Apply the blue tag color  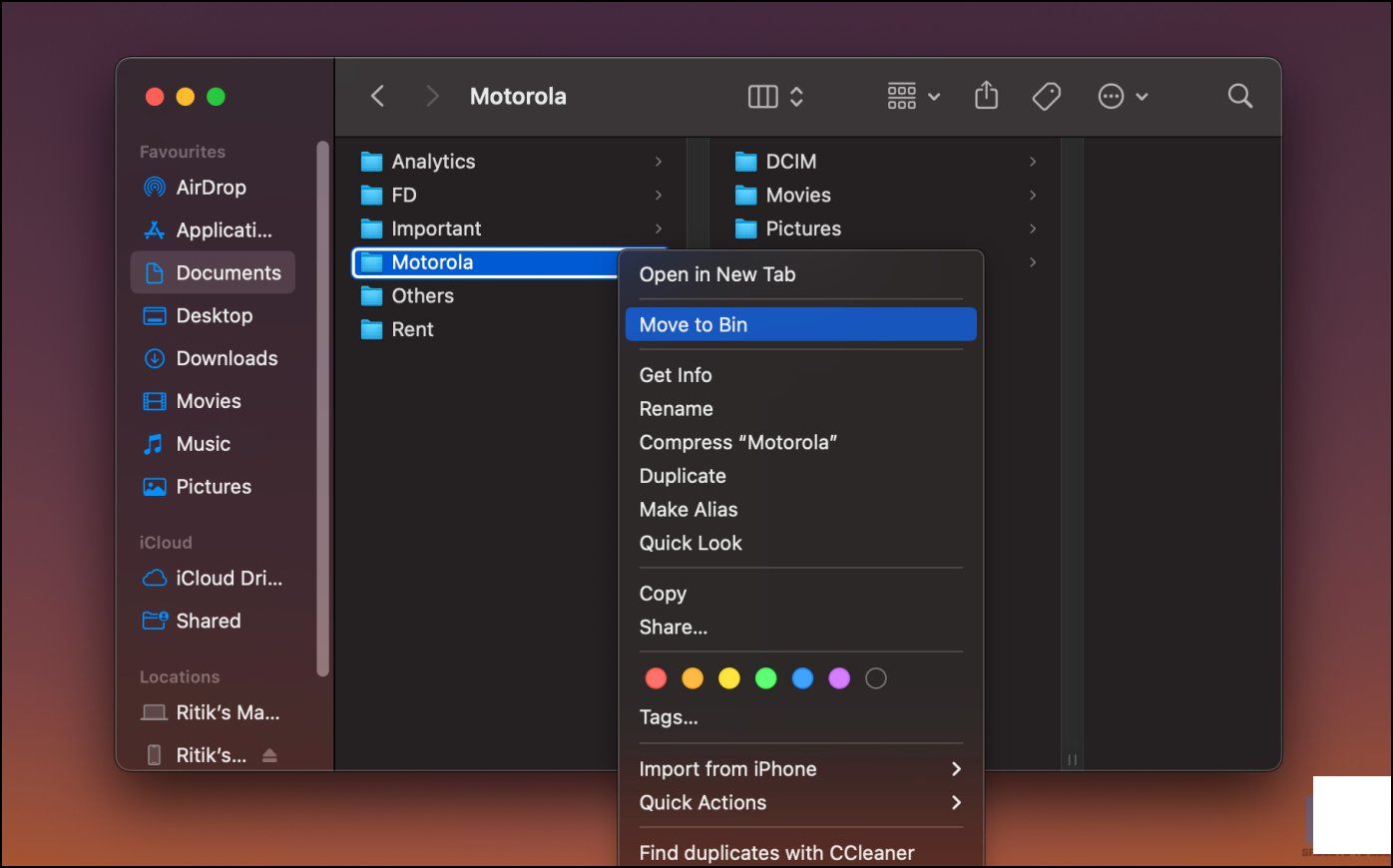(802, 678)
